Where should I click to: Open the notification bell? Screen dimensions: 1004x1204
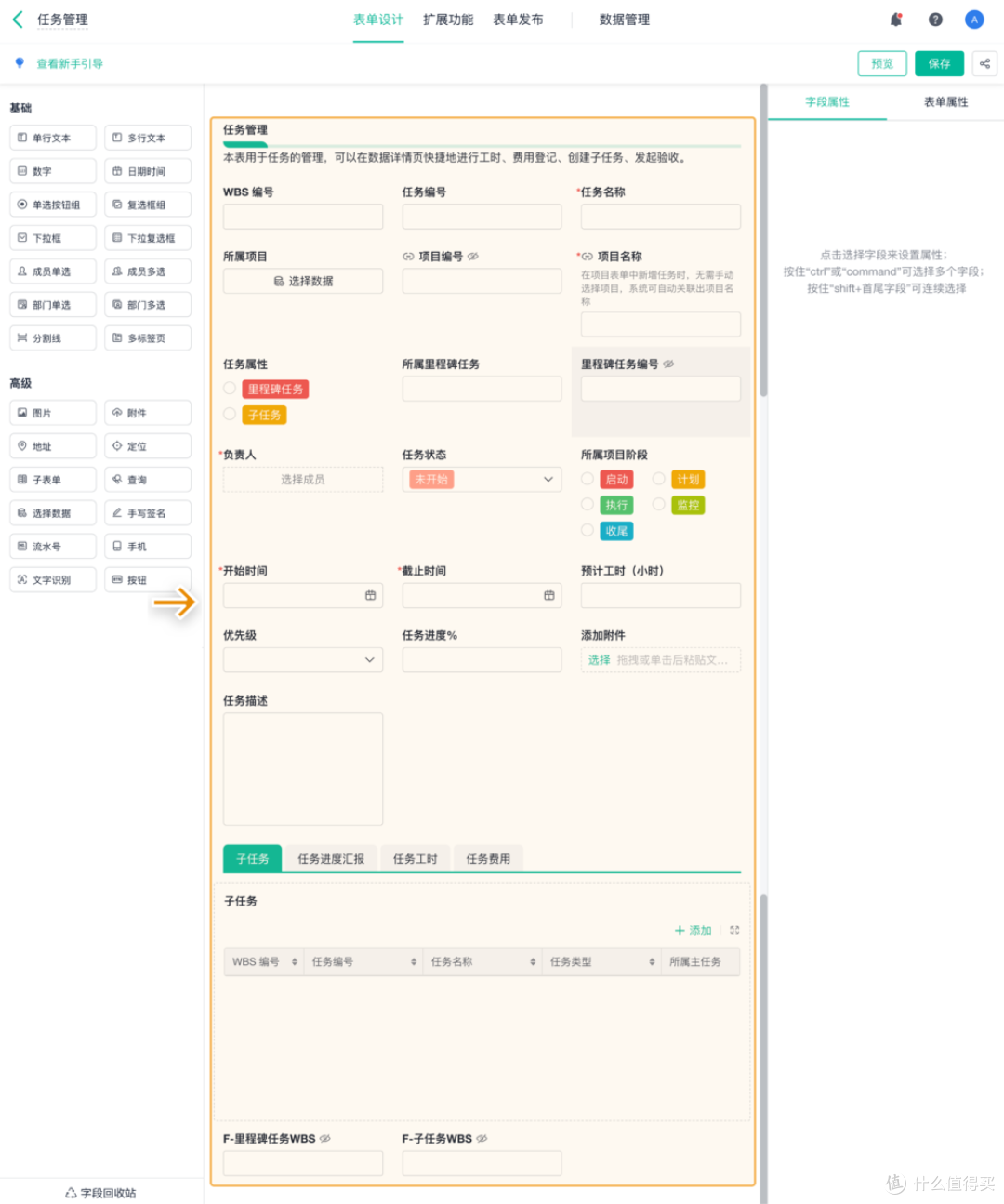[x=894, y=19]
